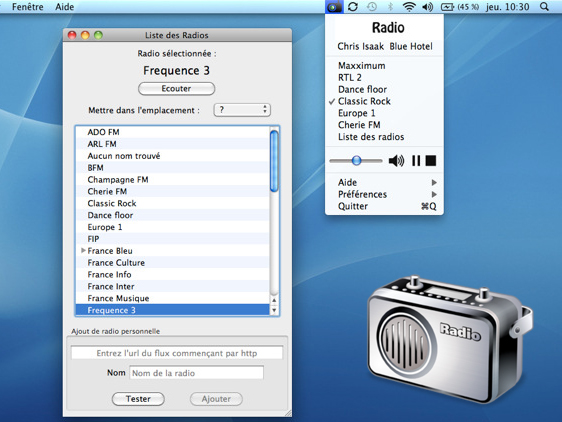Viewport: 562px width, 422px height.
Task: Click the large Radio desktop icon
Action: click(450, 339)
